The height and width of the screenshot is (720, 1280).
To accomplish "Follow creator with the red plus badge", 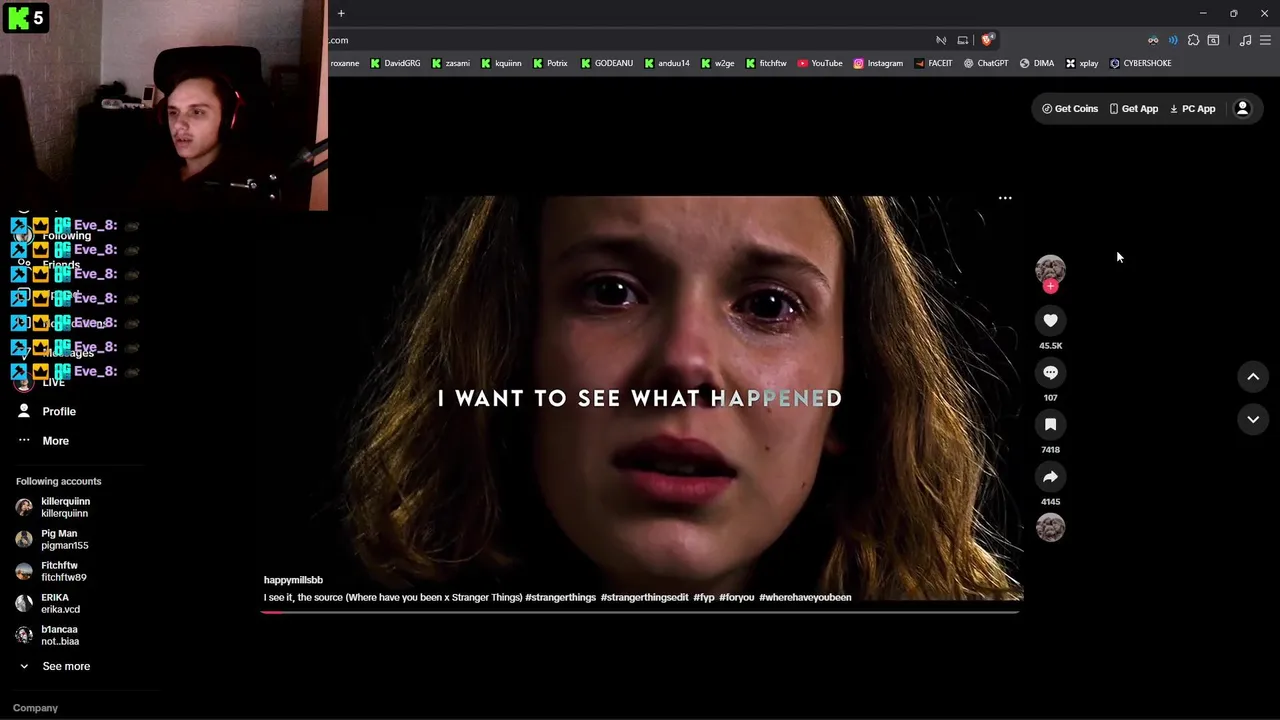I will click(x=1050, y=286).
